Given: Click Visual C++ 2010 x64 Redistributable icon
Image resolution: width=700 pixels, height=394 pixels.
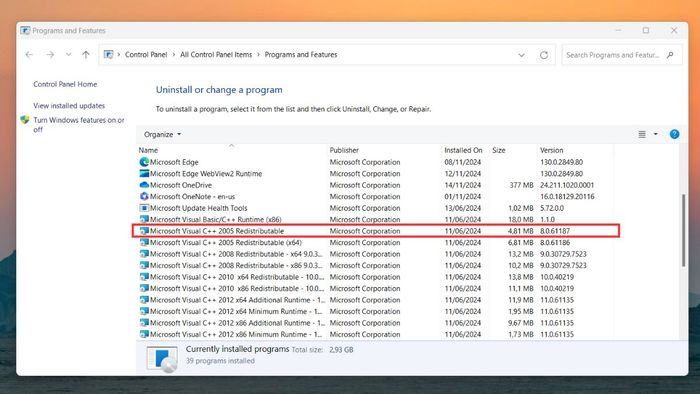Looking at the screenshot, I should coord(144,277).
